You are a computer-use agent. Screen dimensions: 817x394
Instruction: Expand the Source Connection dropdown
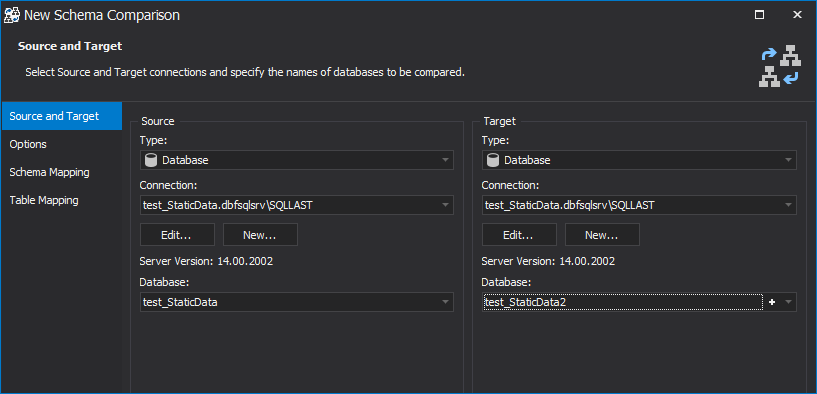click(x=445, y=205)
